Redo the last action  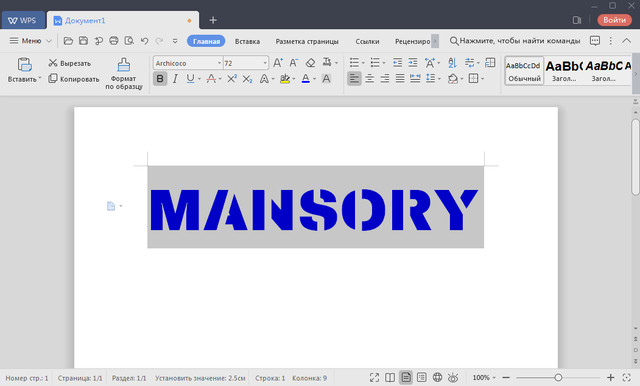tap(160, 41)
